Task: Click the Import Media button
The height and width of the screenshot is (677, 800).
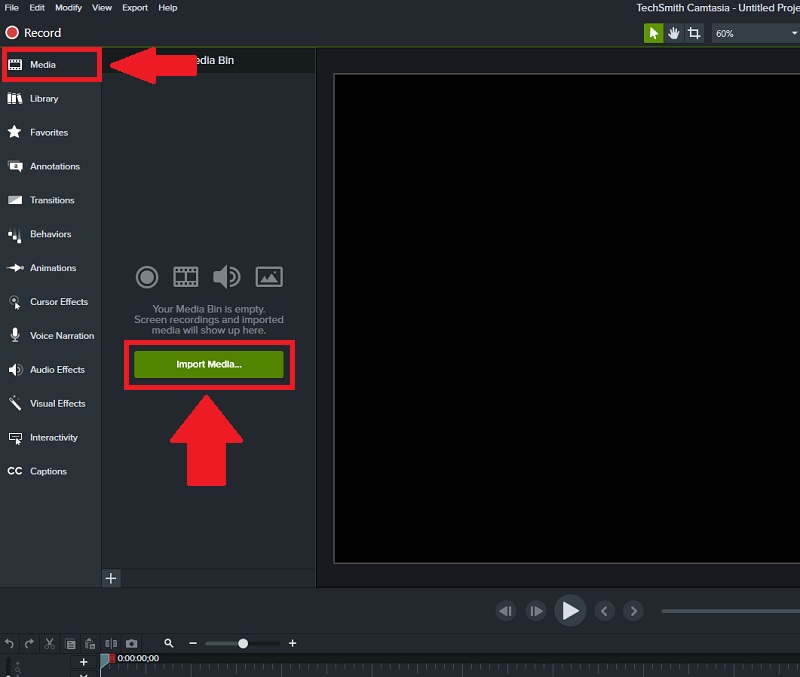Action: coord(209,364)
